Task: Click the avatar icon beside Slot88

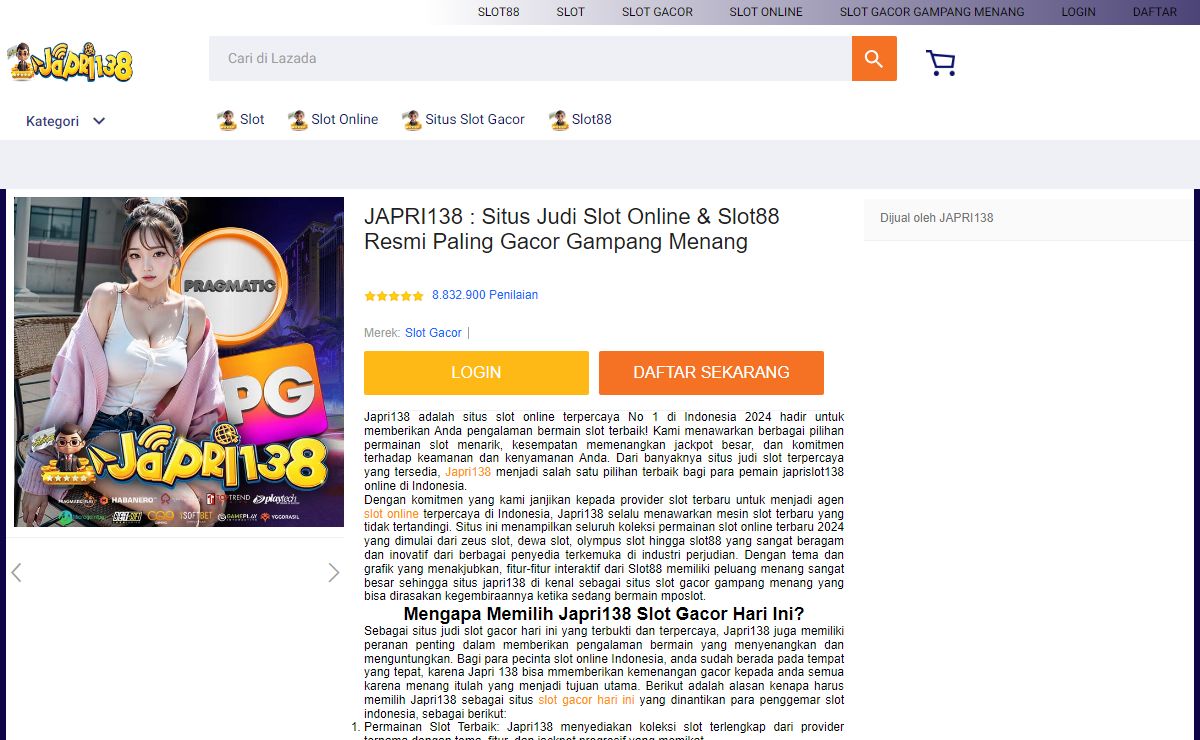Action: pyautogui.click(x=559, y=120)
